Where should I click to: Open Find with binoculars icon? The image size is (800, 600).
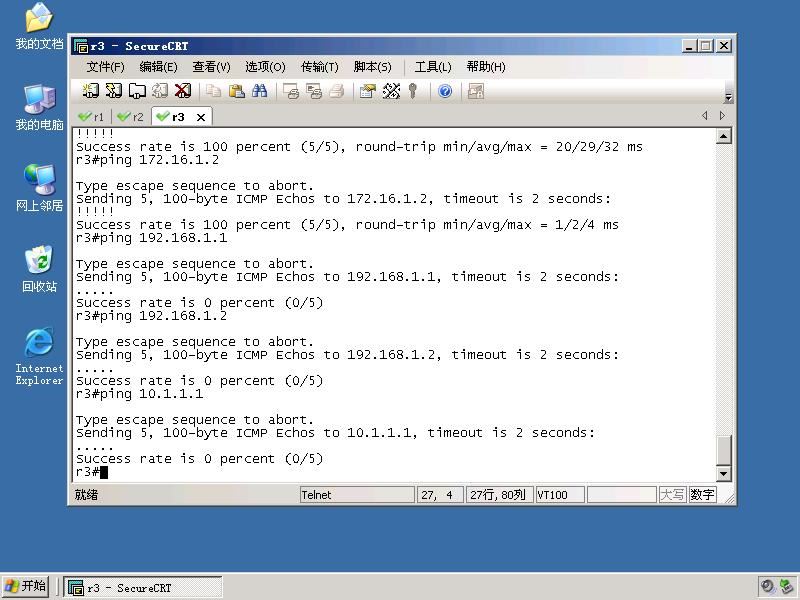(x=259, y=91)
